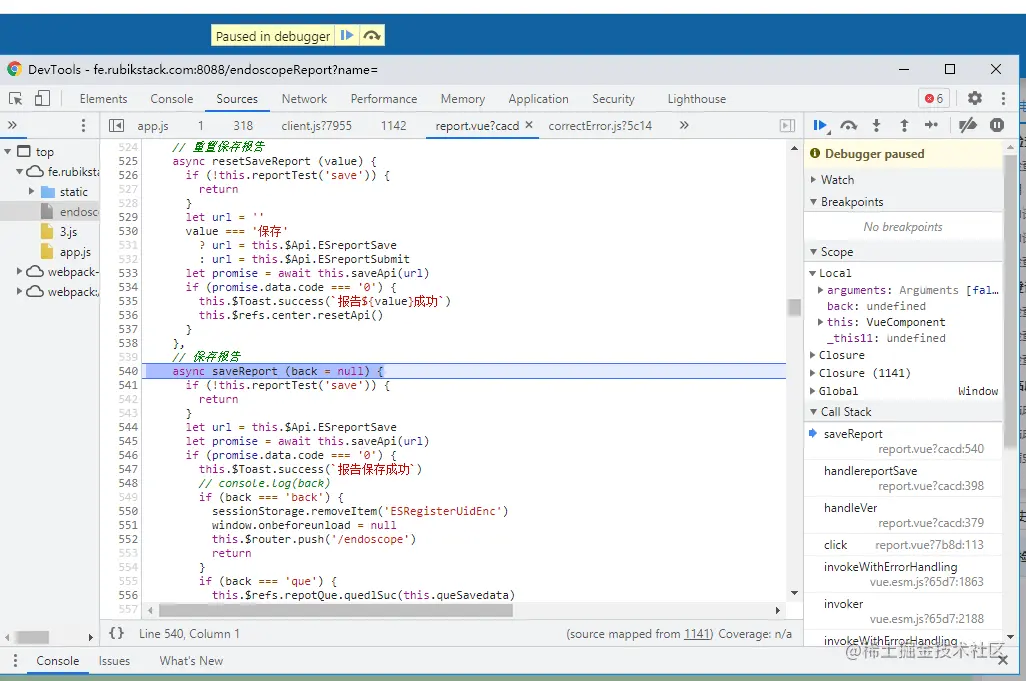The image size is (1026, 681).
Task: Pretty print the source with braces button
Action: [116, 633]
